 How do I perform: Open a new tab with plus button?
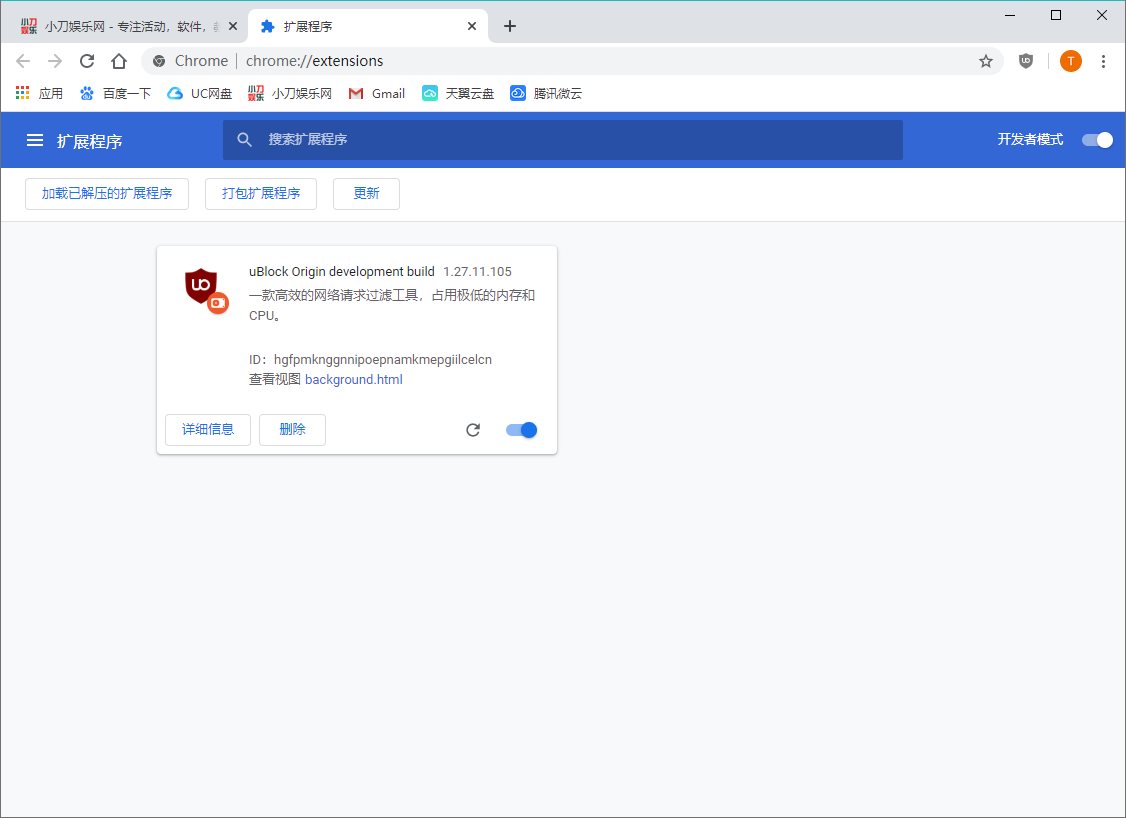[x=510, y=26]
